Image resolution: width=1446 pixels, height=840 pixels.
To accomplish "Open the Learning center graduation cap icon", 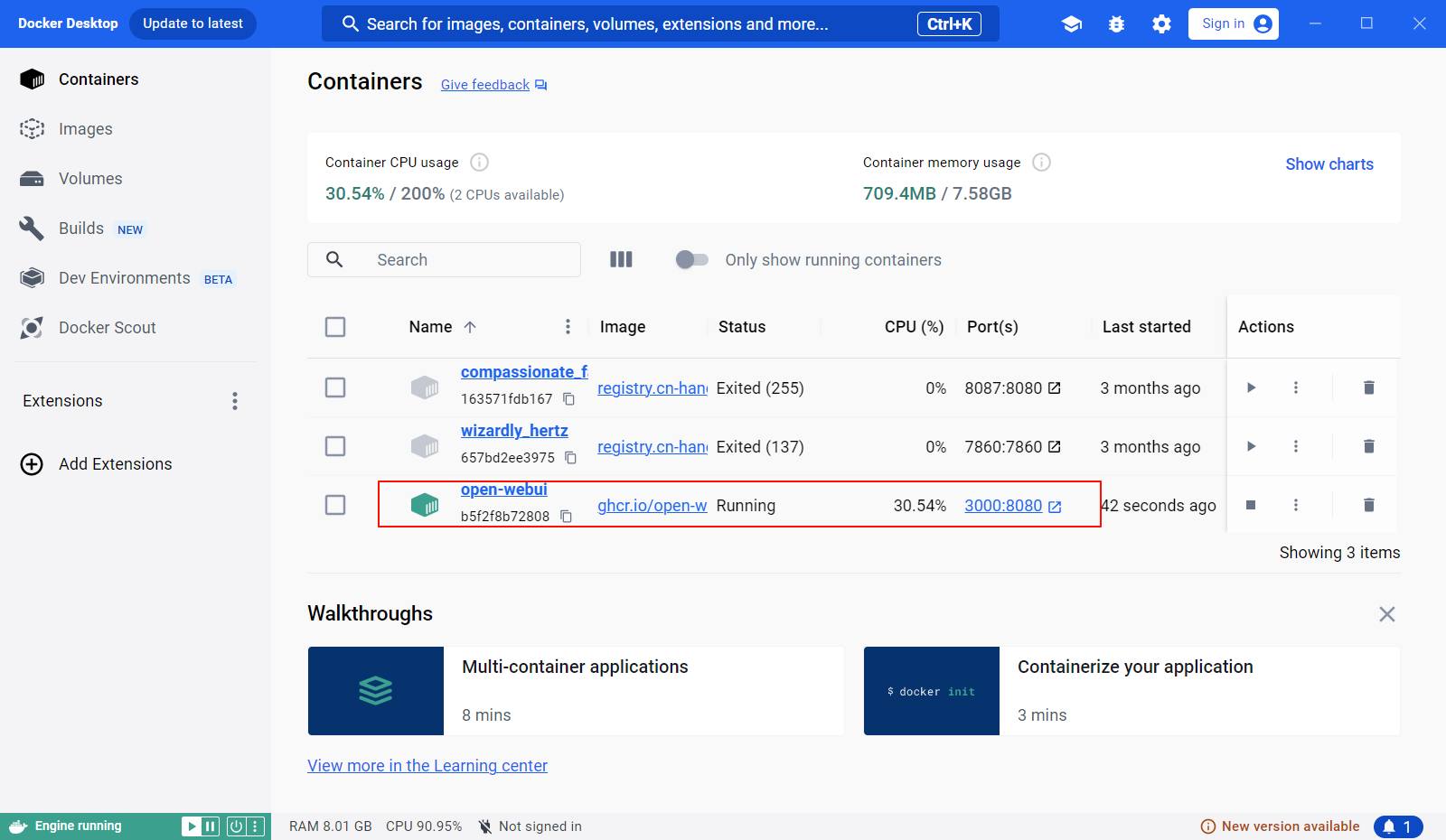I will pos(1072,24).
